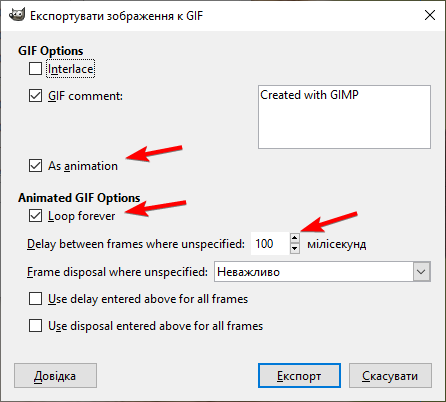Increase frame delay with the up arrow
Viewport: 446px width, 402px height.
tap(295, 238)
